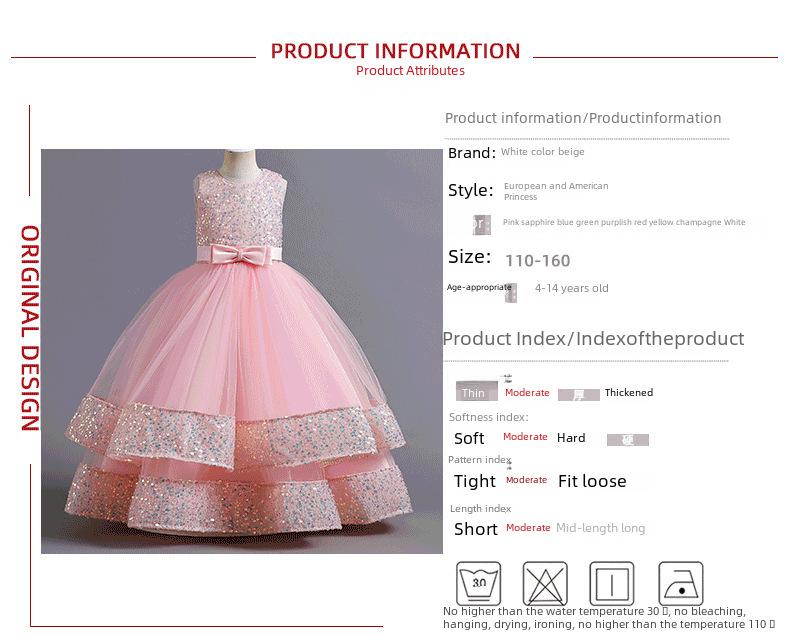Click the gray Thin thickness box
The width and height of the screenshot is (790, 636).
click(x=477, y=391)
